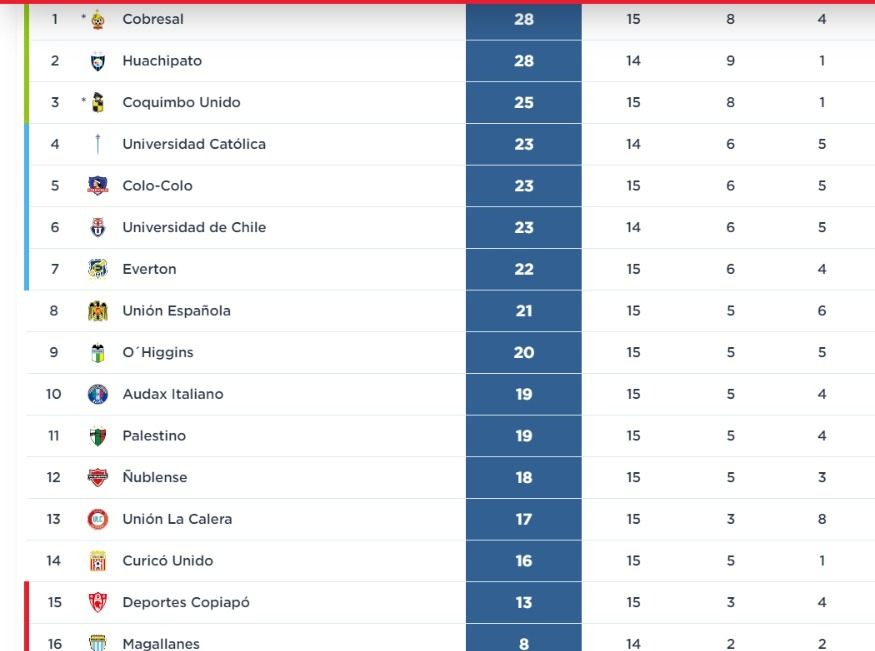This screenshot has height=651, width=875.
Task: Click the Huachipato club badge
Action: coord(98,61)
